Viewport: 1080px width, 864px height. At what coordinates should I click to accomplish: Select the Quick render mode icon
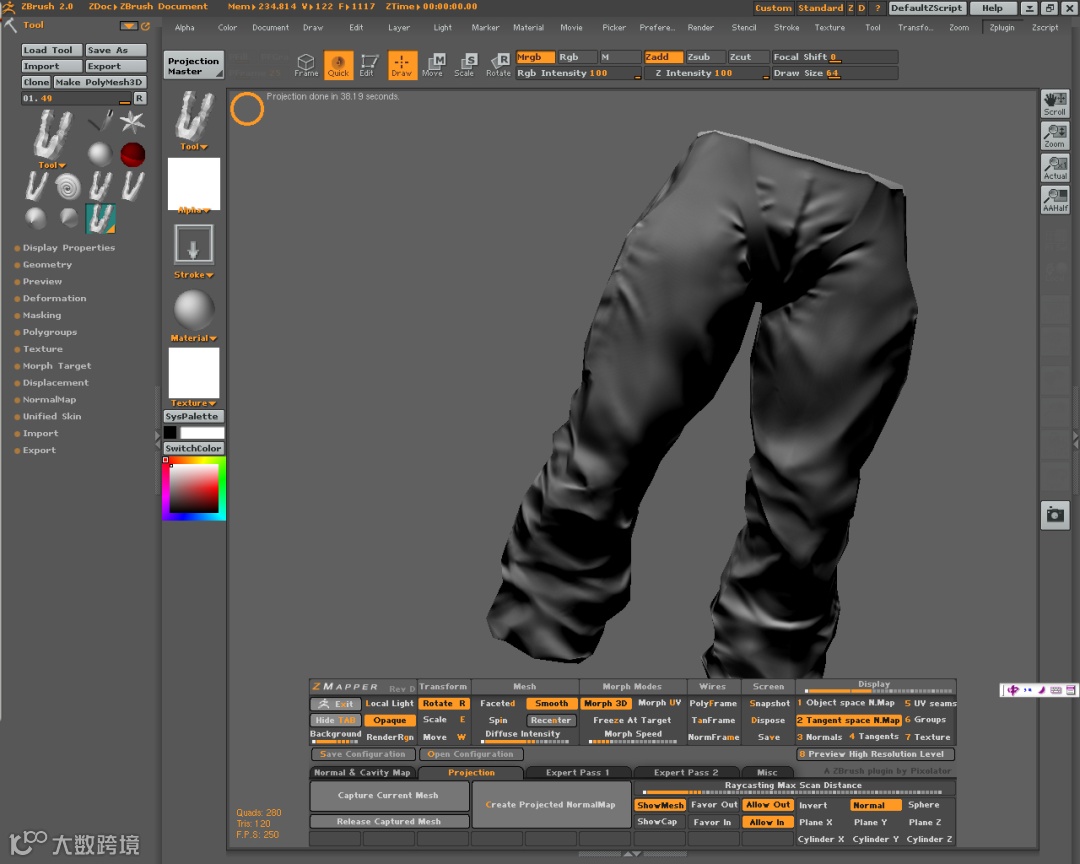tap(338, 65)
